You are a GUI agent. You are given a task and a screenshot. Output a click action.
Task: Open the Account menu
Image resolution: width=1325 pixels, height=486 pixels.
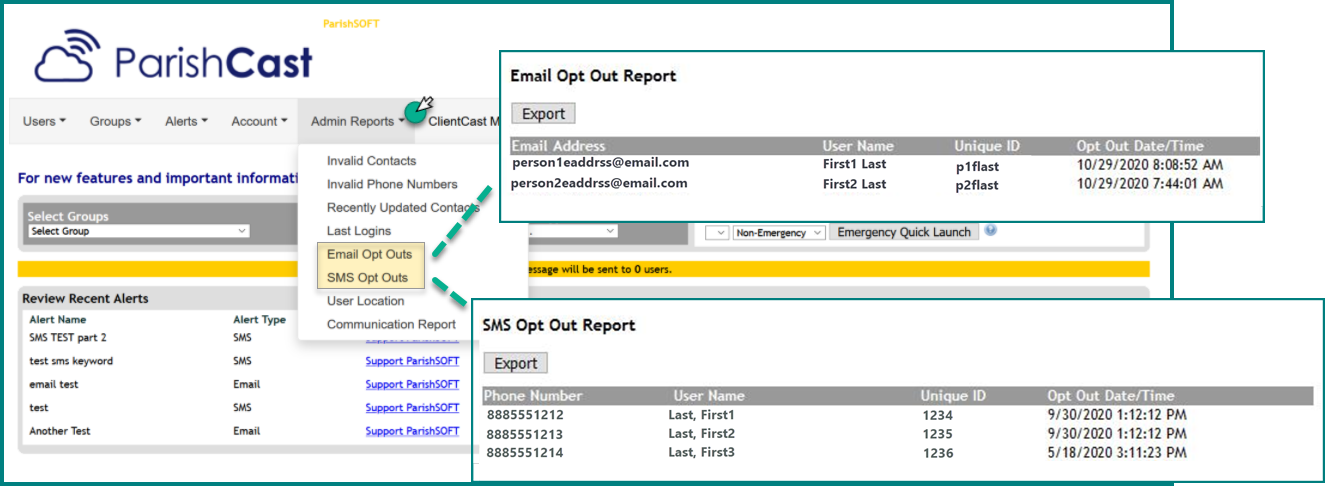click(x=259, y=121)
